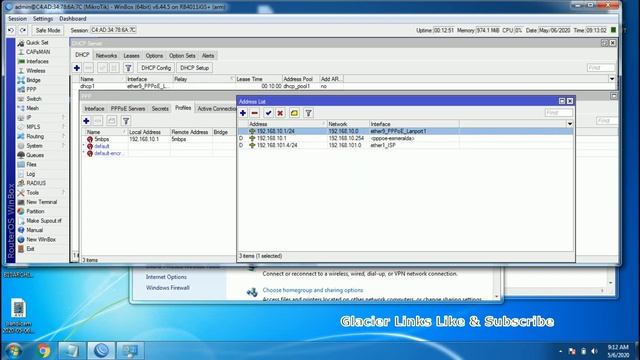Filter Address List with funnel icon
Screen dimensions: 640x360
click(x=309, y=113)
